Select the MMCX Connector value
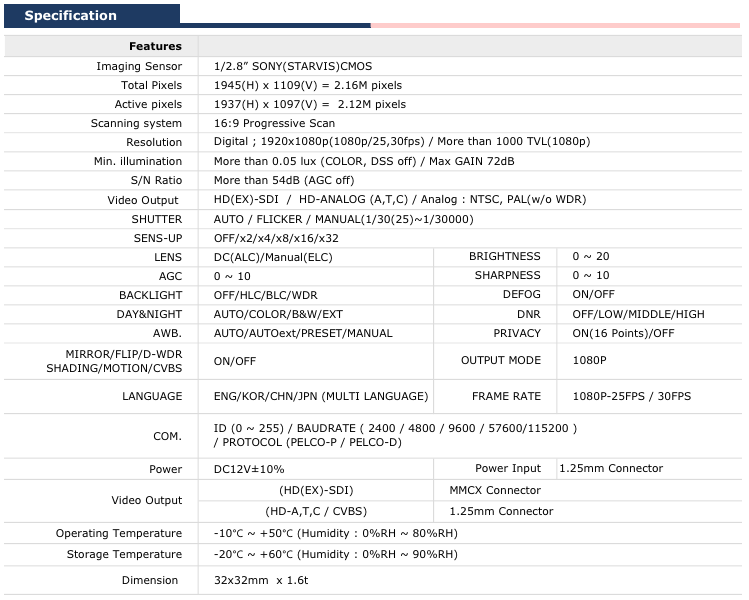Image resolution: width=749 pixels, height=600 pixels. coord(495,491)
